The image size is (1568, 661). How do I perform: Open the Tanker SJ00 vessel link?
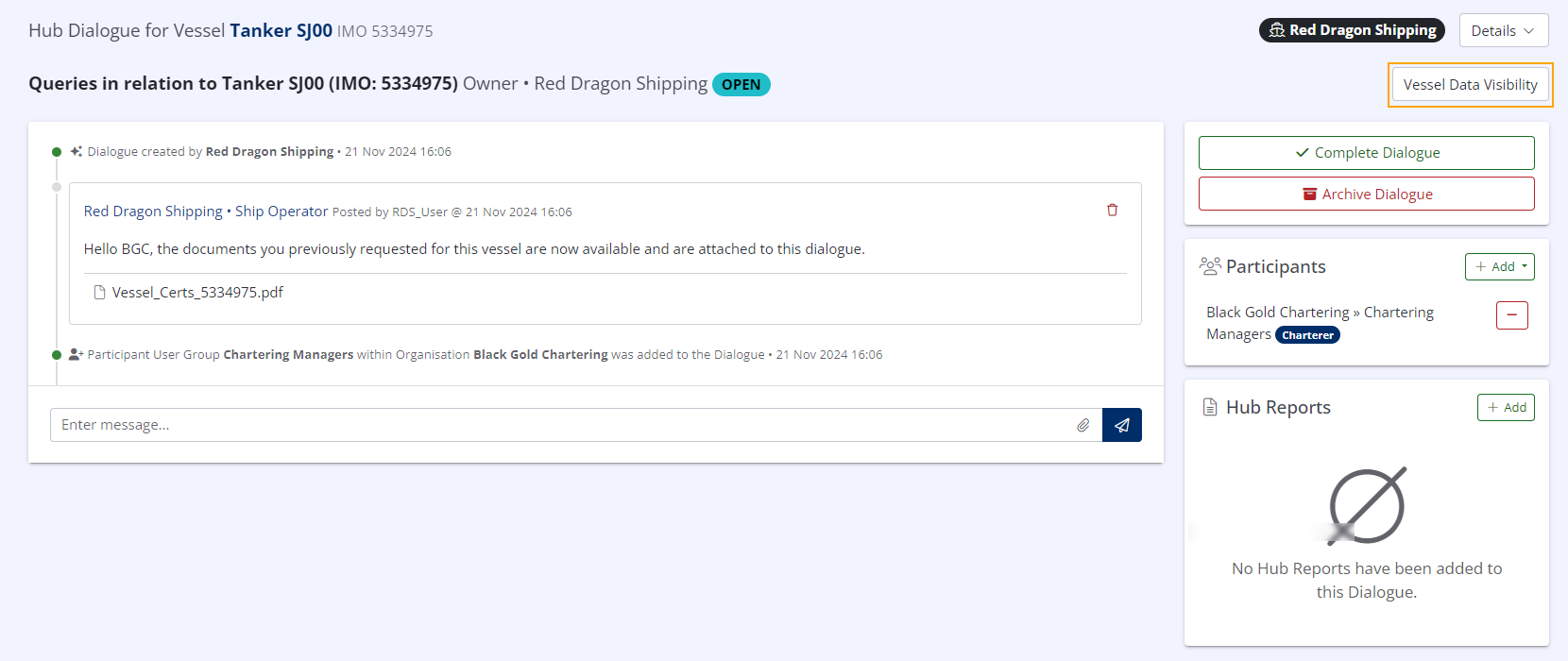281,31
